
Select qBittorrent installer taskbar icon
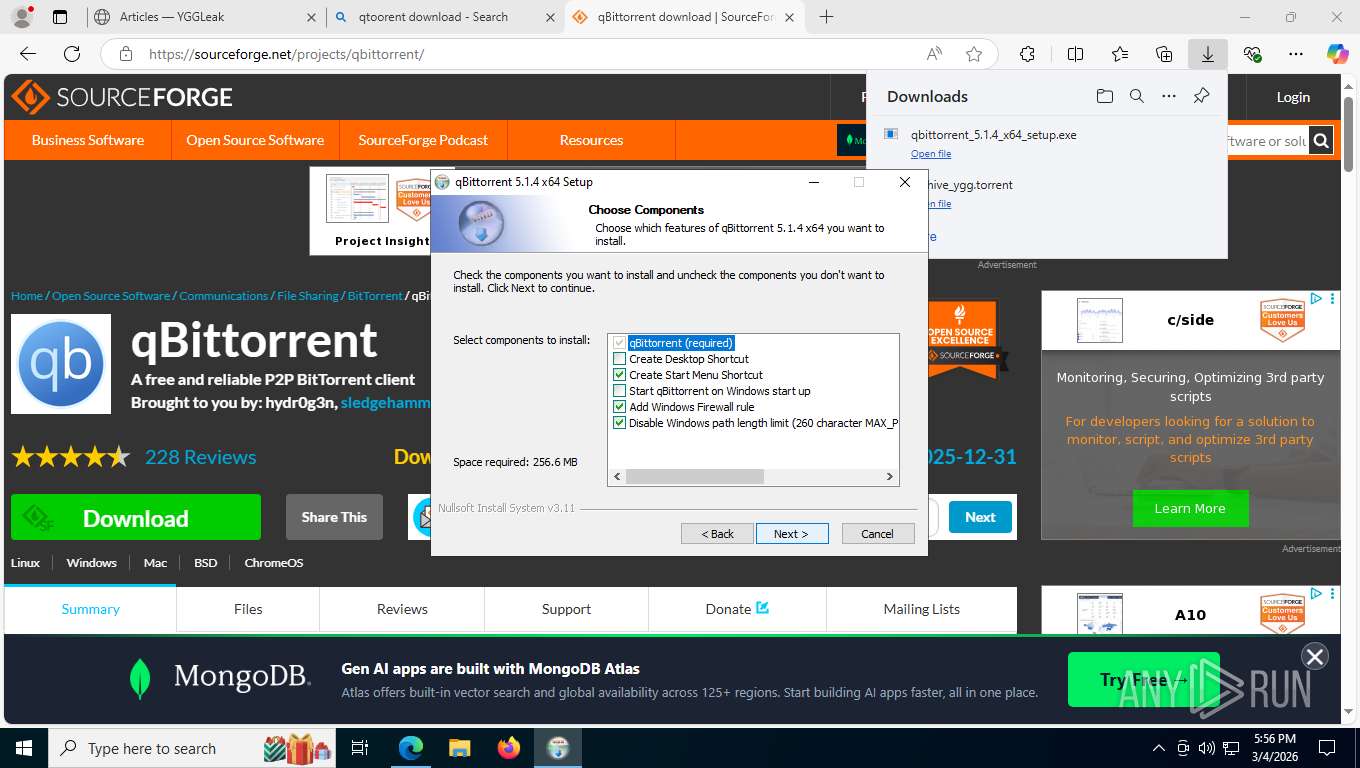click(x=558, y=748)
